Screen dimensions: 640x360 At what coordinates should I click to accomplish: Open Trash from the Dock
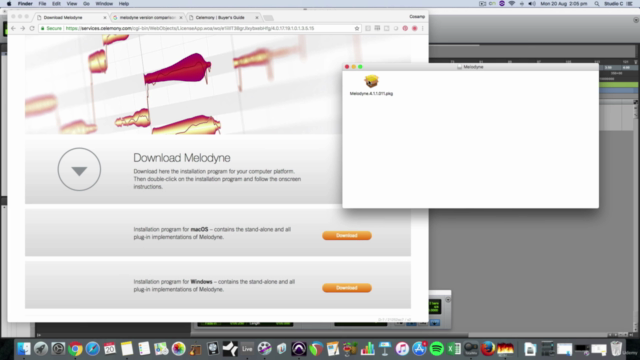[x=616, y=349]
